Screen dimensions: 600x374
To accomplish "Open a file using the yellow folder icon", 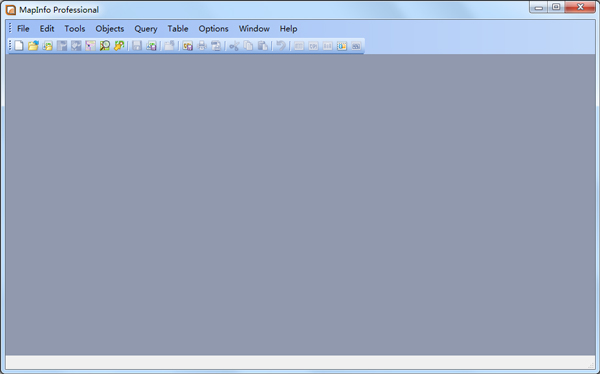I will [33, 46].
